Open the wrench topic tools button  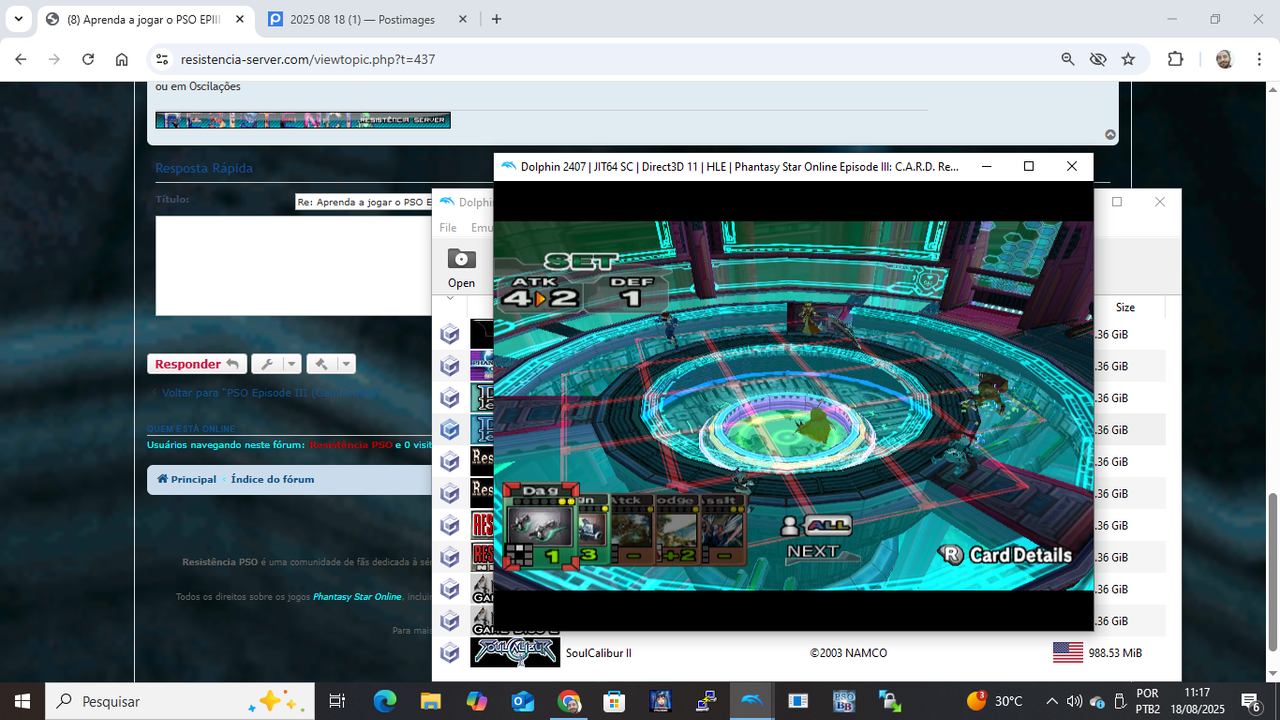coord(267,364)
